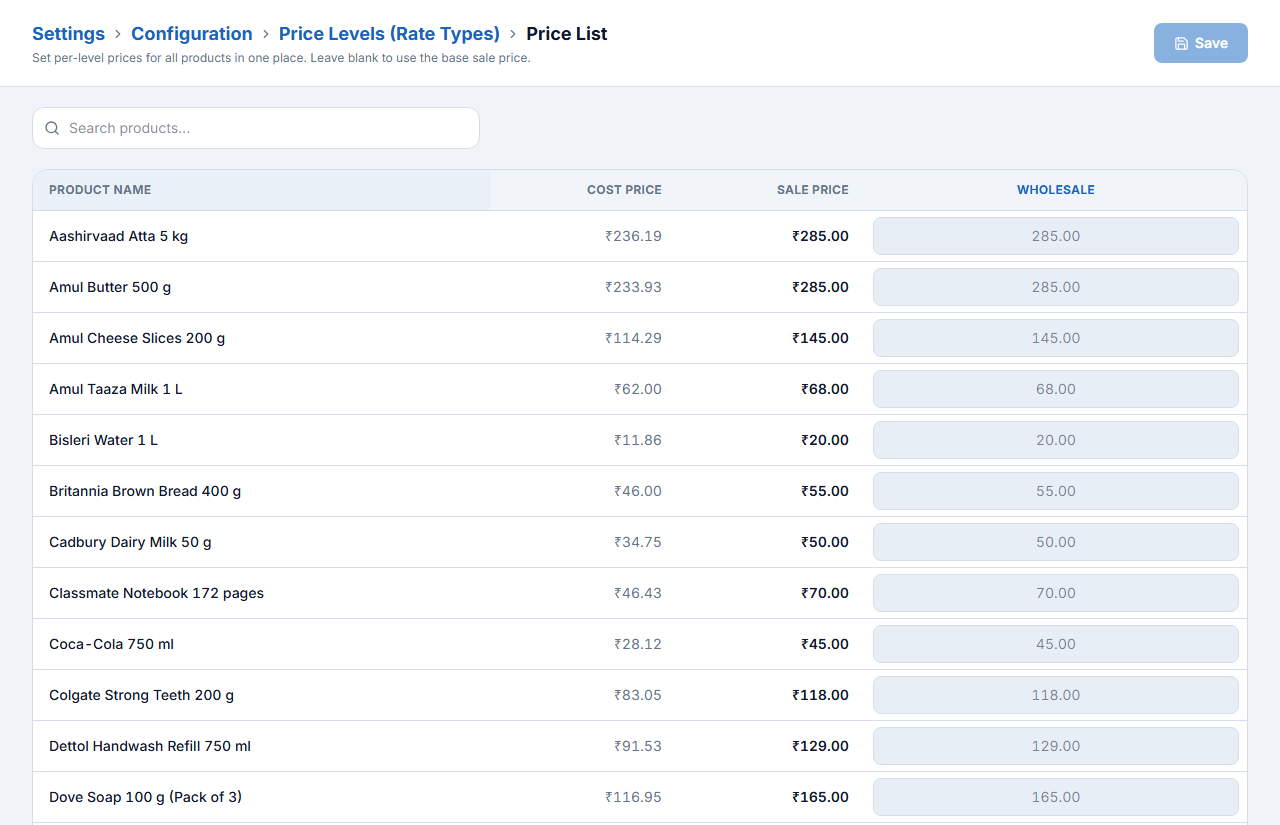Click cost price ₹11.86

tap(638, 440)
